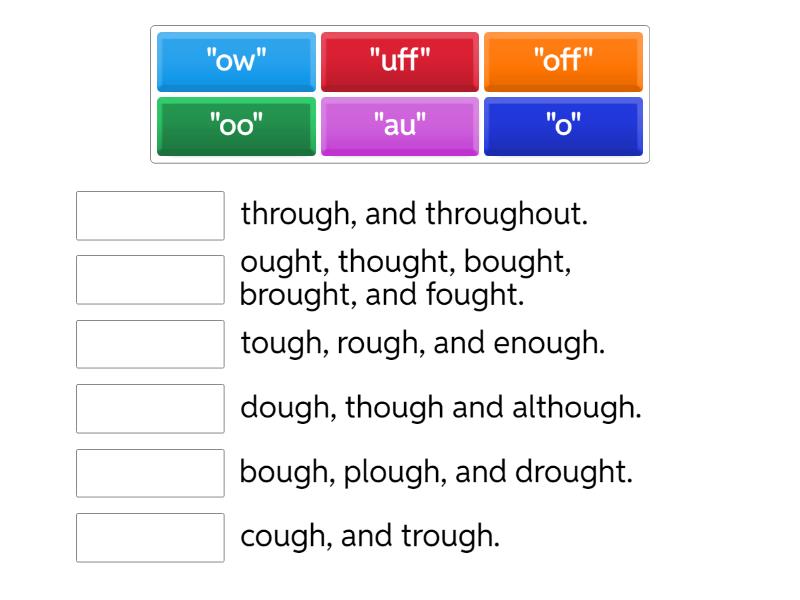Select the empty box next to "ought, thought, bought"

coord(150,280)
